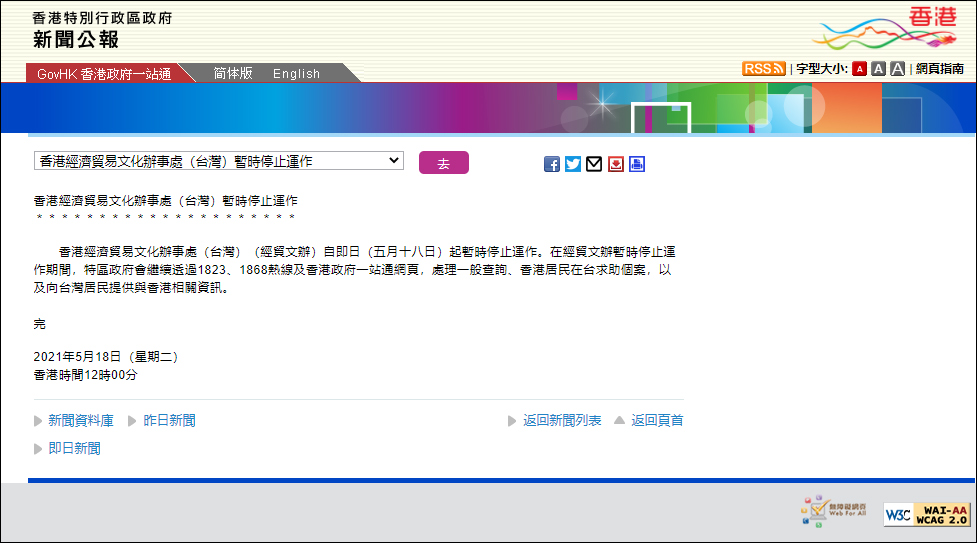The image size is (977, 543).
Task: Click the 字型大小 label
Action: [822, 69]
